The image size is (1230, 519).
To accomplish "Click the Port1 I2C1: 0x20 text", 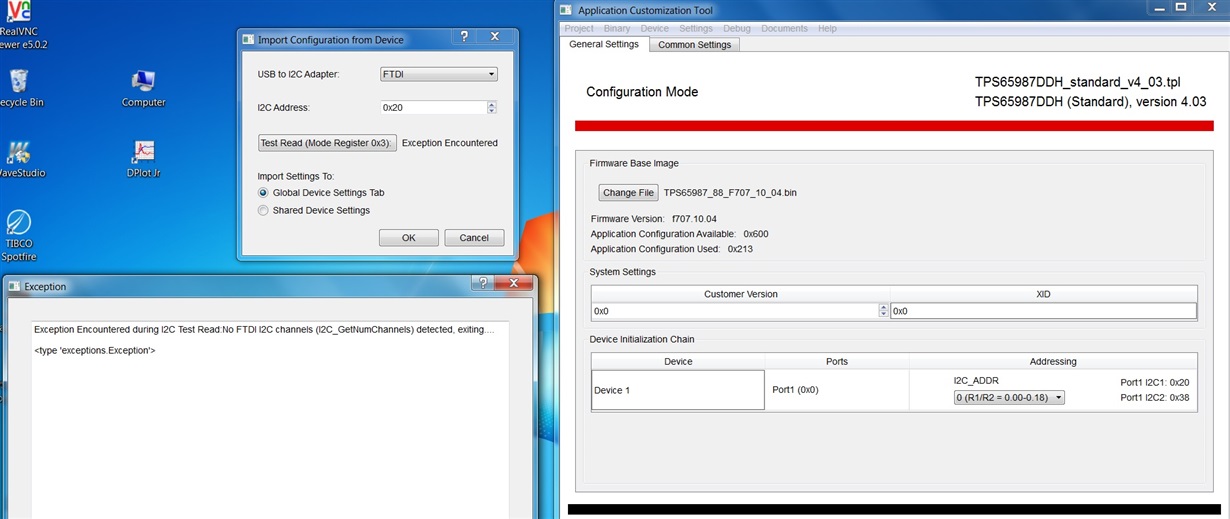I will pyautogui.click(x=1155, y=382).
